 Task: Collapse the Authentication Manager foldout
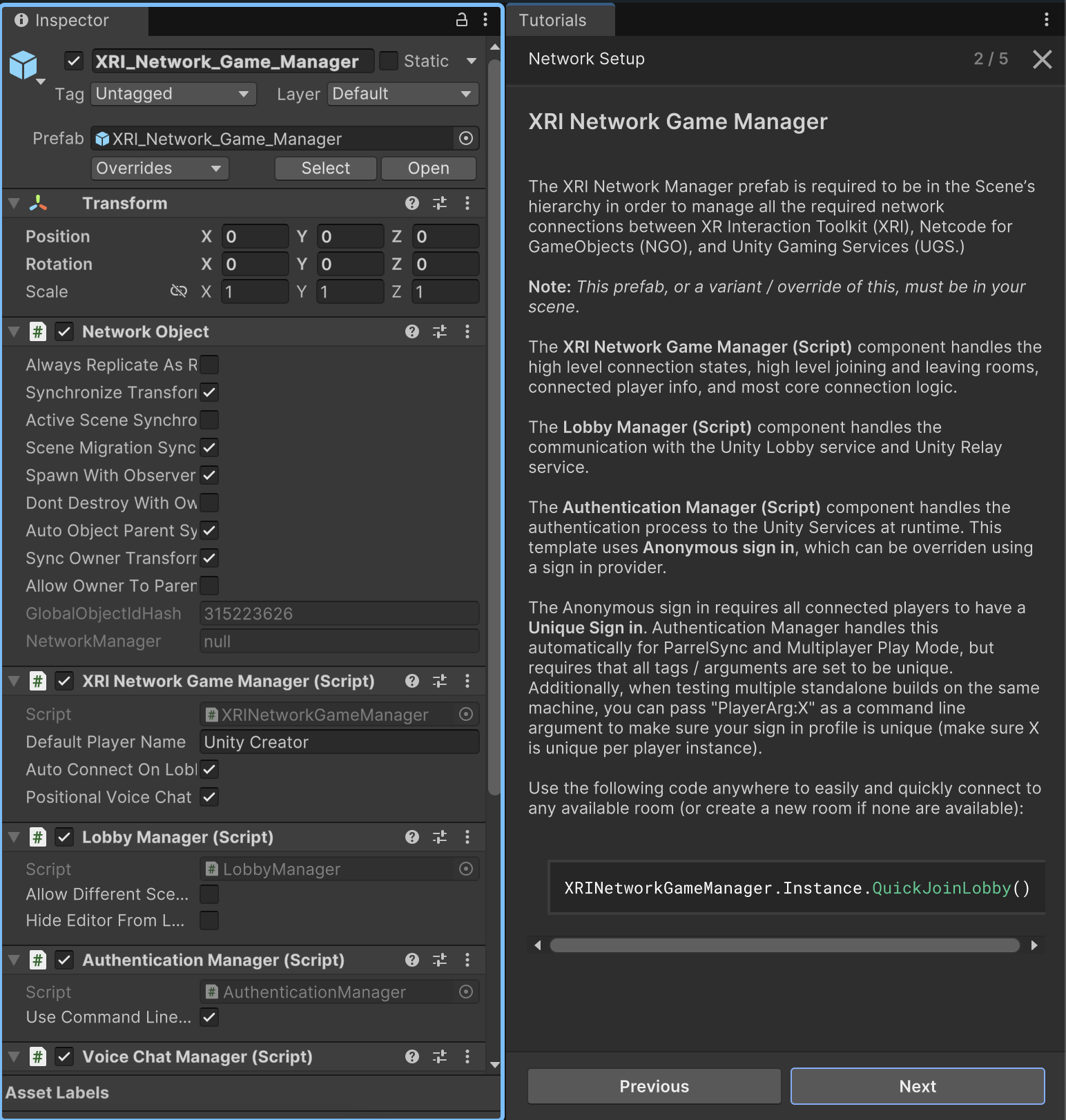14,960
